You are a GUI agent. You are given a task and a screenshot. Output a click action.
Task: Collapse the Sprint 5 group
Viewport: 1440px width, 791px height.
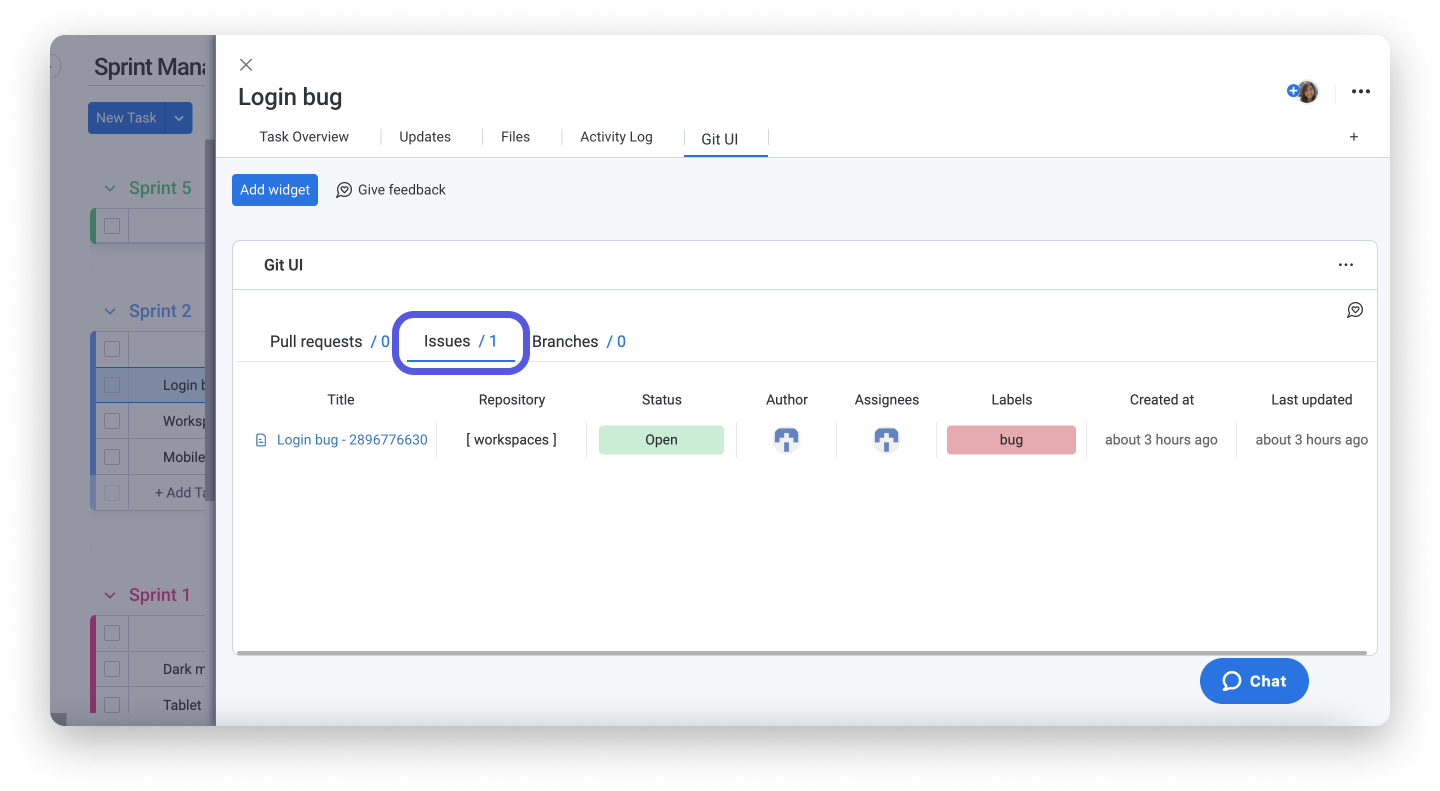[110, 187]
